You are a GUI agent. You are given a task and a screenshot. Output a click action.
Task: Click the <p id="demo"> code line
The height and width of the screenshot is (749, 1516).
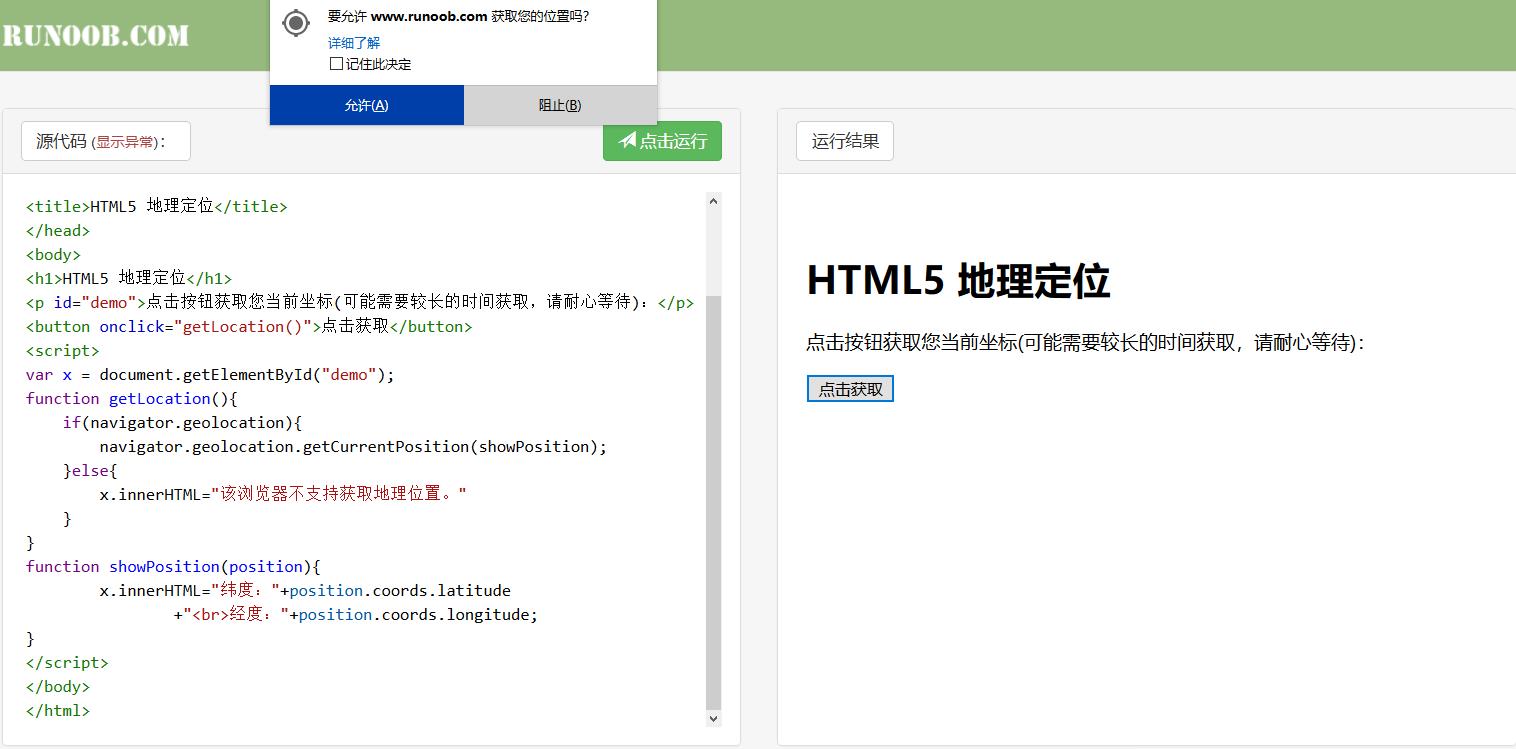(360, 302)
